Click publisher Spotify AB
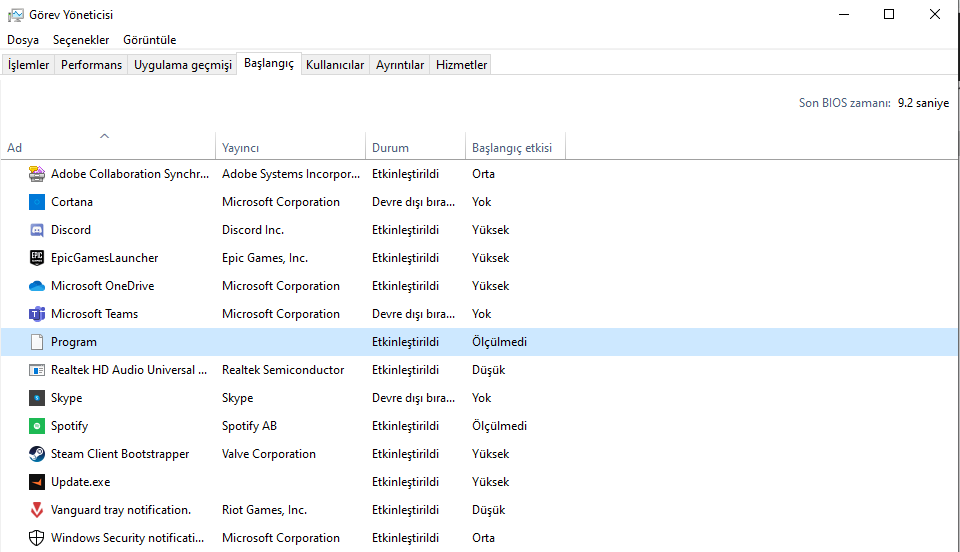The image size is (960, 552). [x=249, y=427]
